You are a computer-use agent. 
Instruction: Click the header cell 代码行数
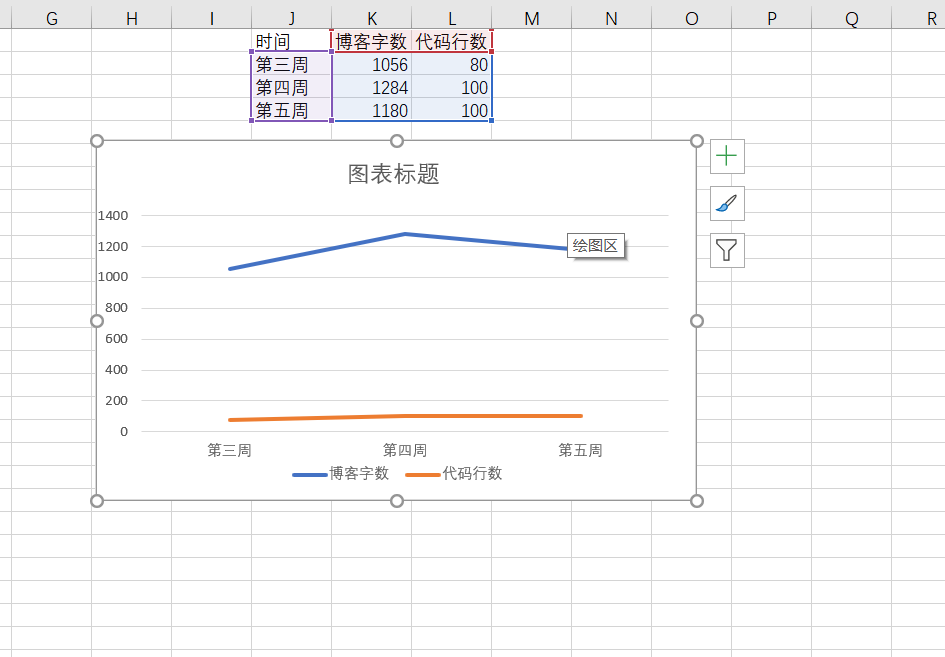[x=451, y=41]
